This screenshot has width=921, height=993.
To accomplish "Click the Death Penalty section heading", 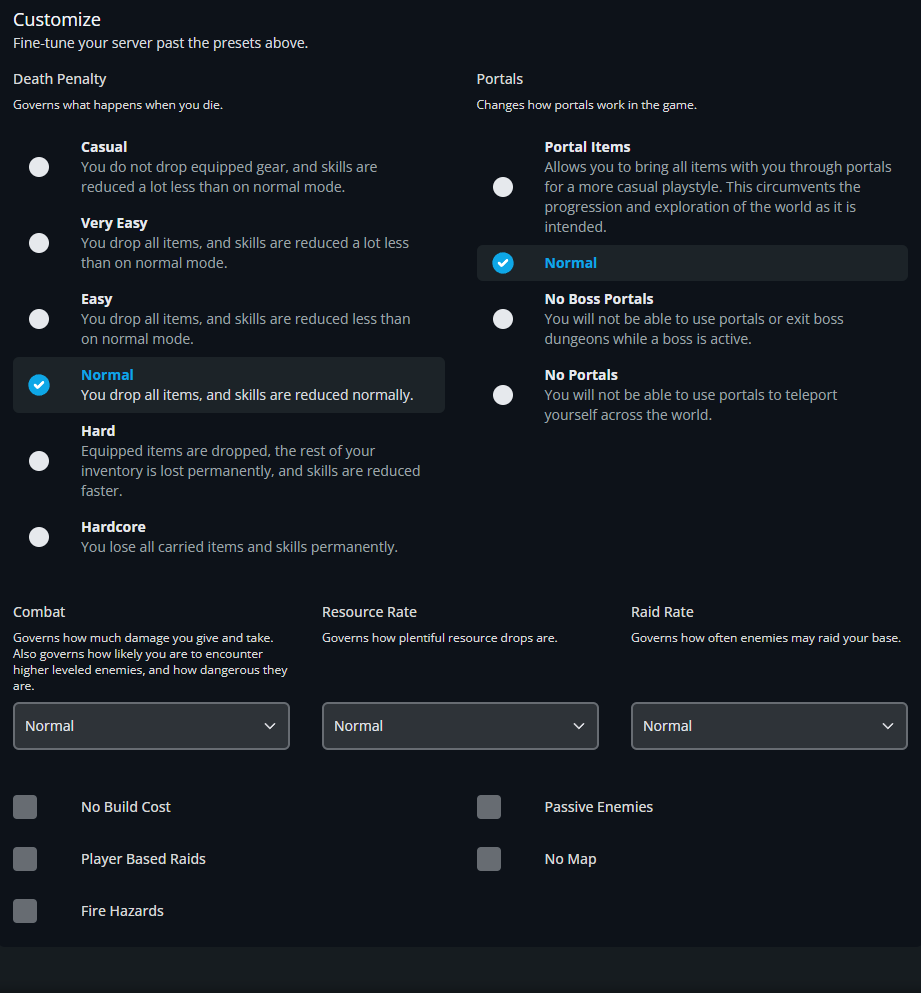I will [x=60, y=79].
